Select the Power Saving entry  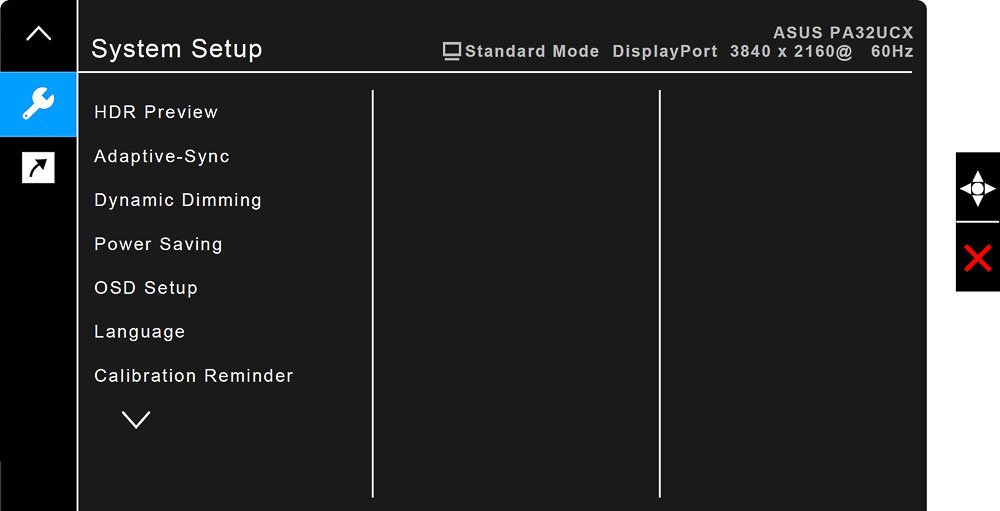[x=158, y=244]
